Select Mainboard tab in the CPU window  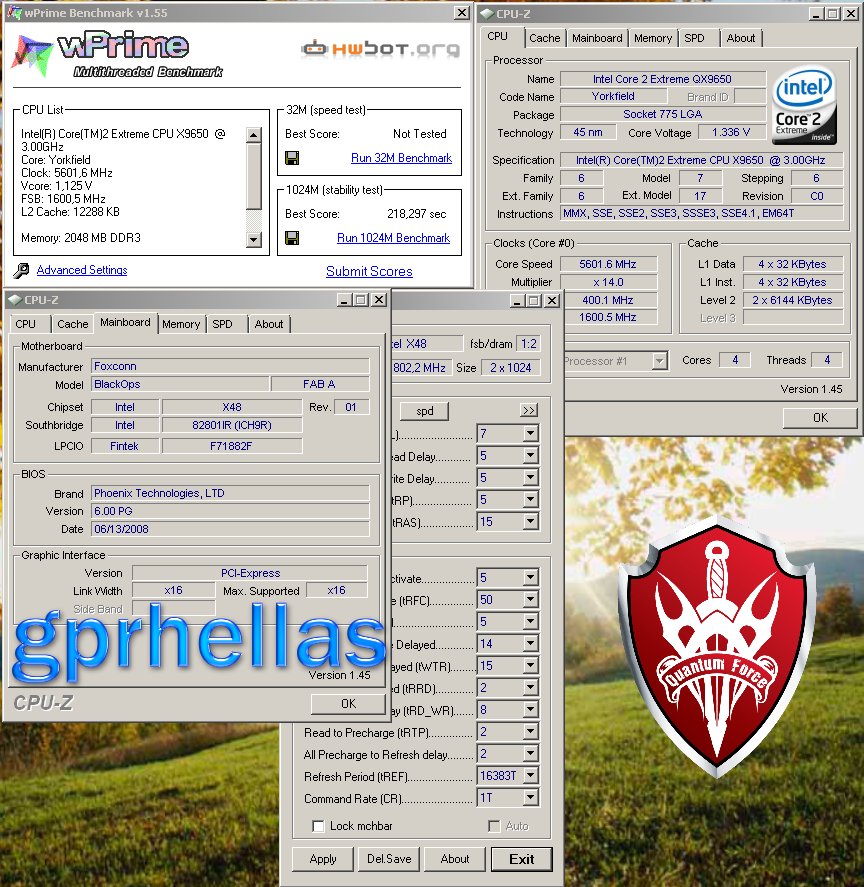597,38
